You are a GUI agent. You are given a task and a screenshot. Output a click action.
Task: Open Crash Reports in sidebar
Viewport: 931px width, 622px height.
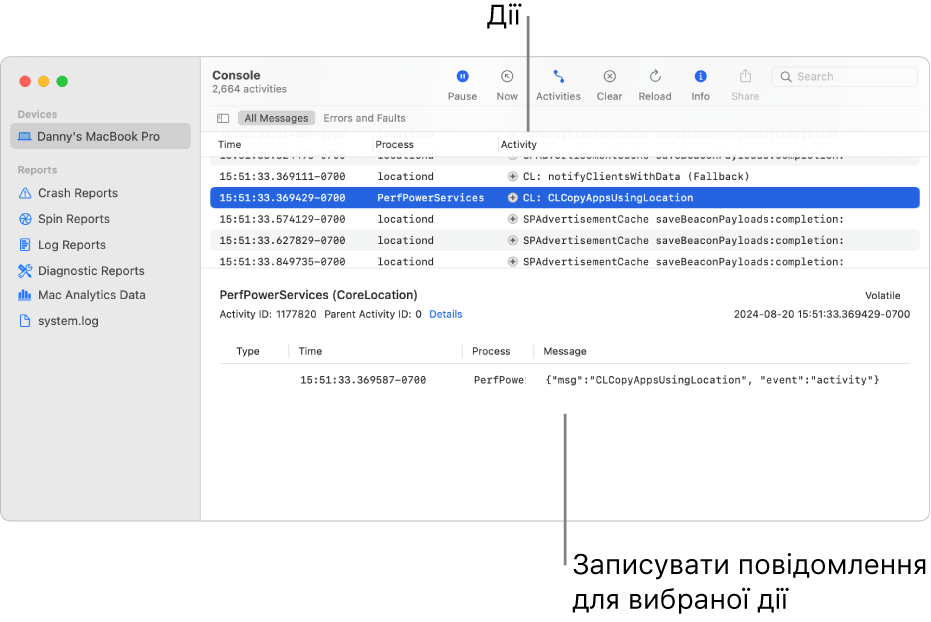(78, 193)
